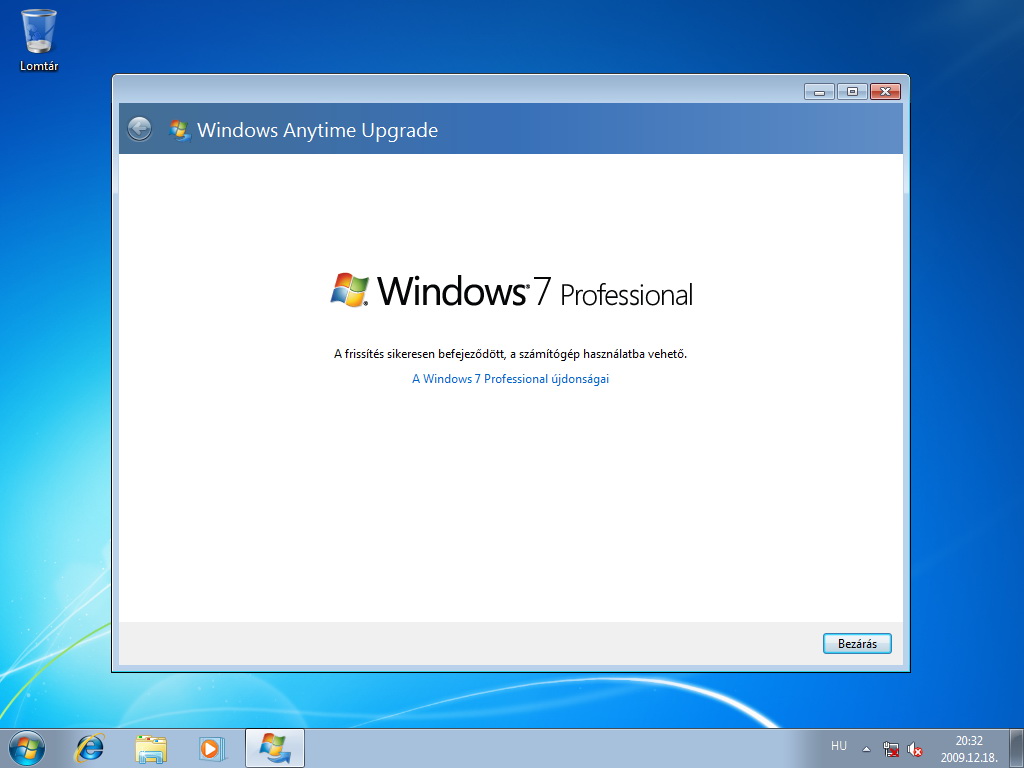Expand hidden tray icons arrow
1024x768 pixels.
[866, 748]
